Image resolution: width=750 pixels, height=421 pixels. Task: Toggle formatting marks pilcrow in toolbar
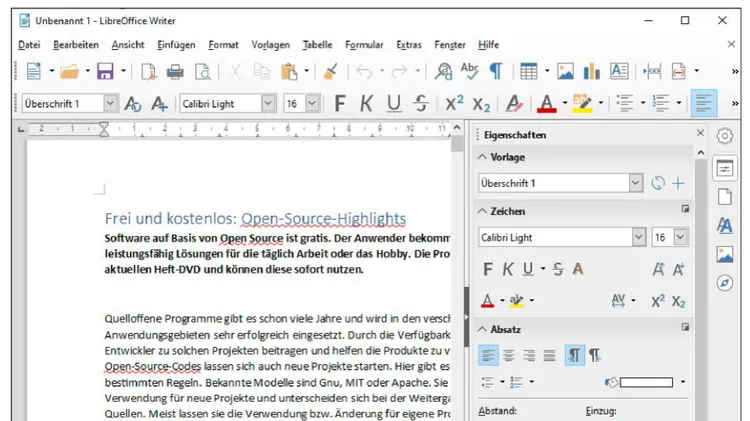496,71
